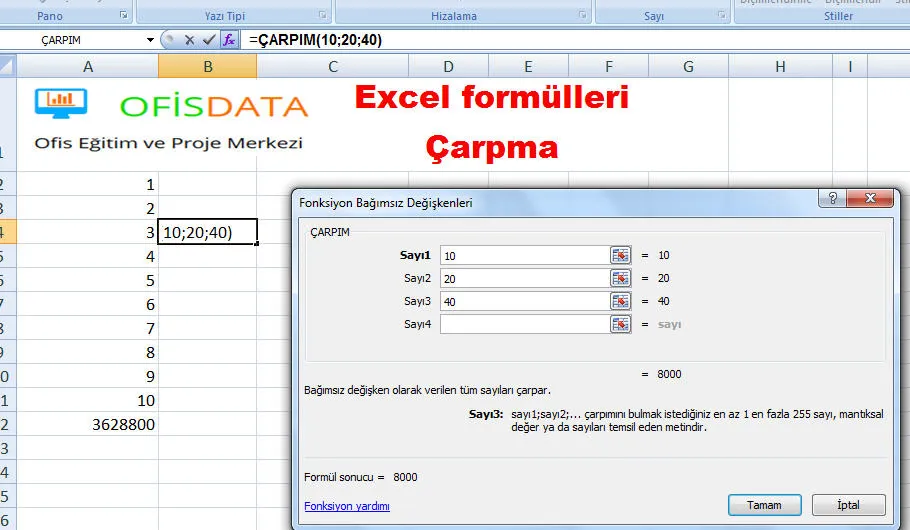This screenshot has width=910, height=530.
Task: Collapse dialog using Sayı1 range selector icon
Action: [621, 255]
